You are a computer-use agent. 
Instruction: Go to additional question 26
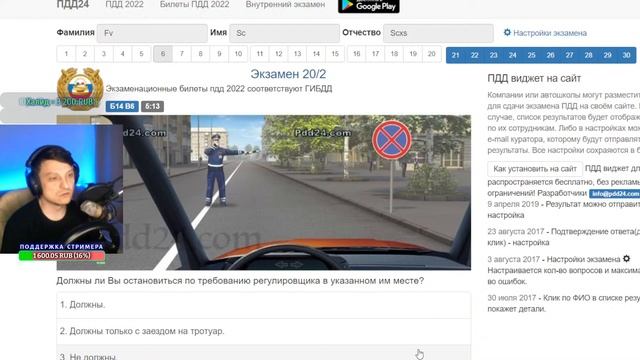click(x=550, y=55)
